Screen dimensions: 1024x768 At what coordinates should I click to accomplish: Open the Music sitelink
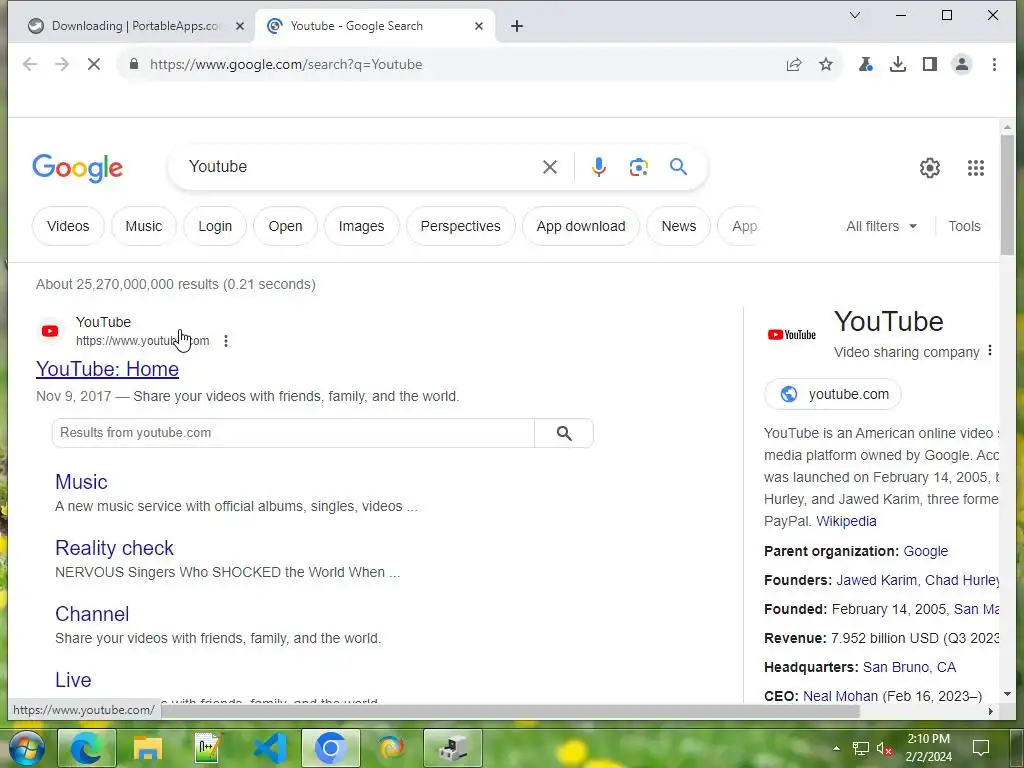pyautogui.click(x=81, y=482)
